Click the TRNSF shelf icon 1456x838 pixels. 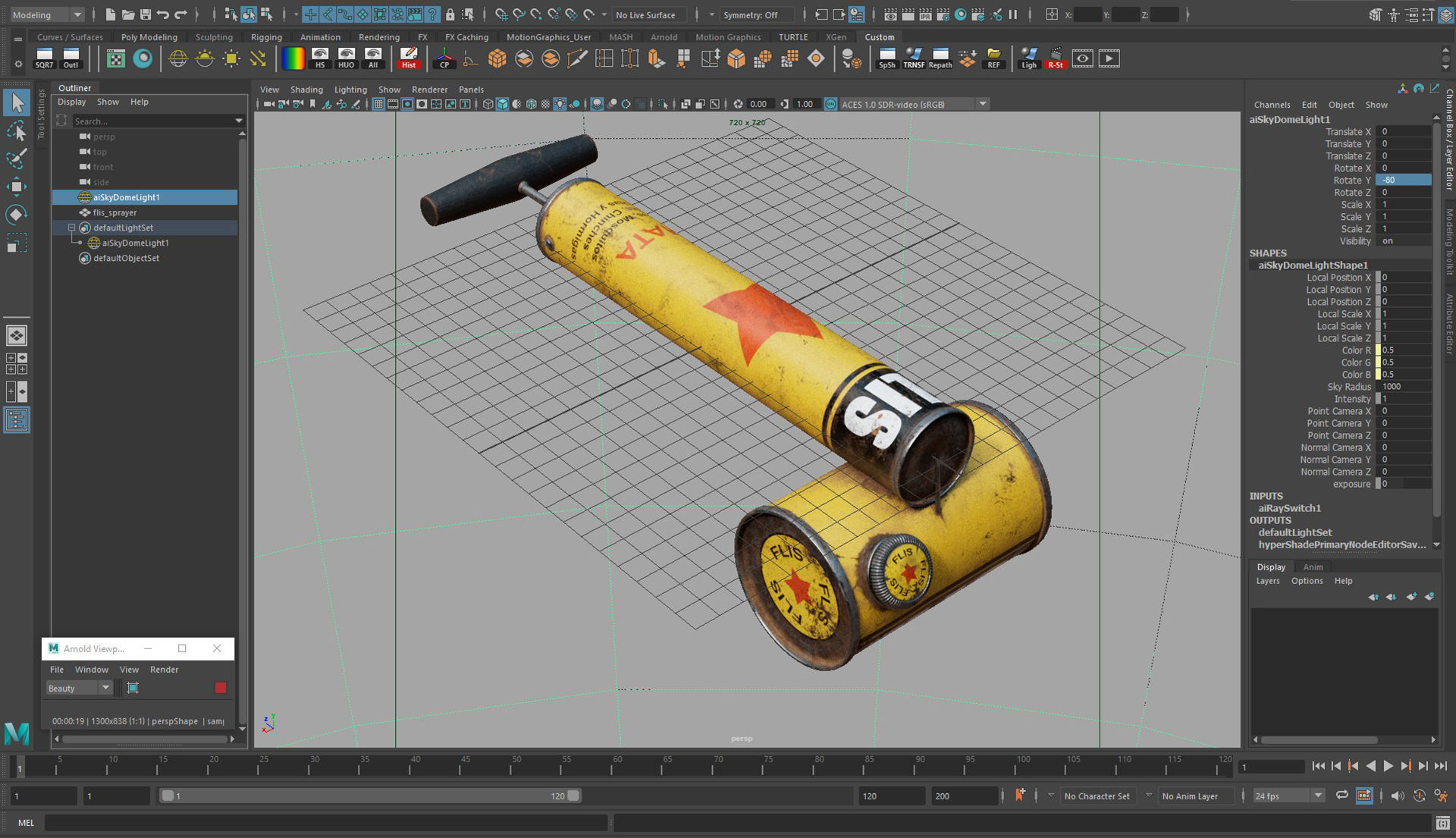pos(914,58)
